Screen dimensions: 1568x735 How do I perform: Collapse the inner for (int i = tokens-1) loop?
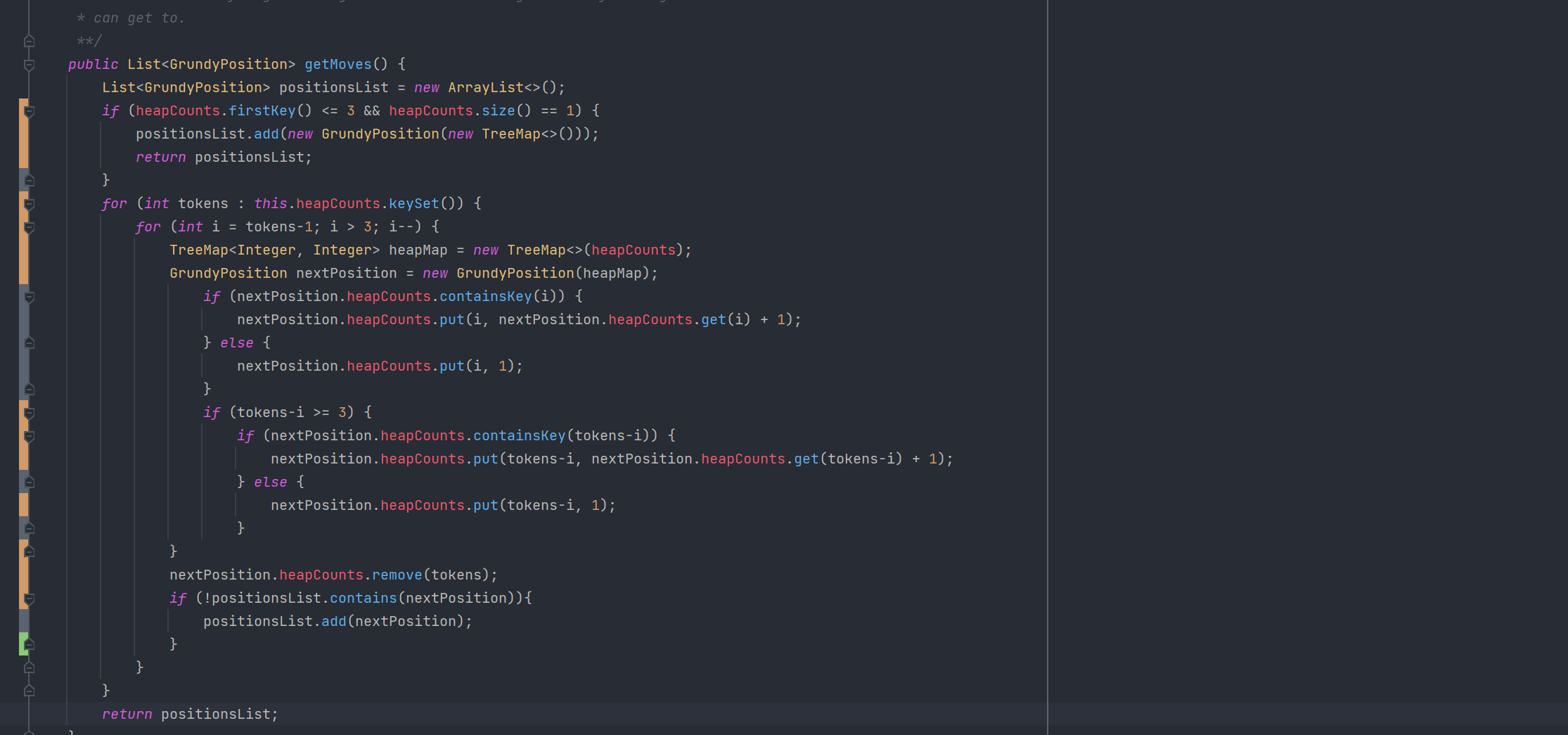[30, 227]
